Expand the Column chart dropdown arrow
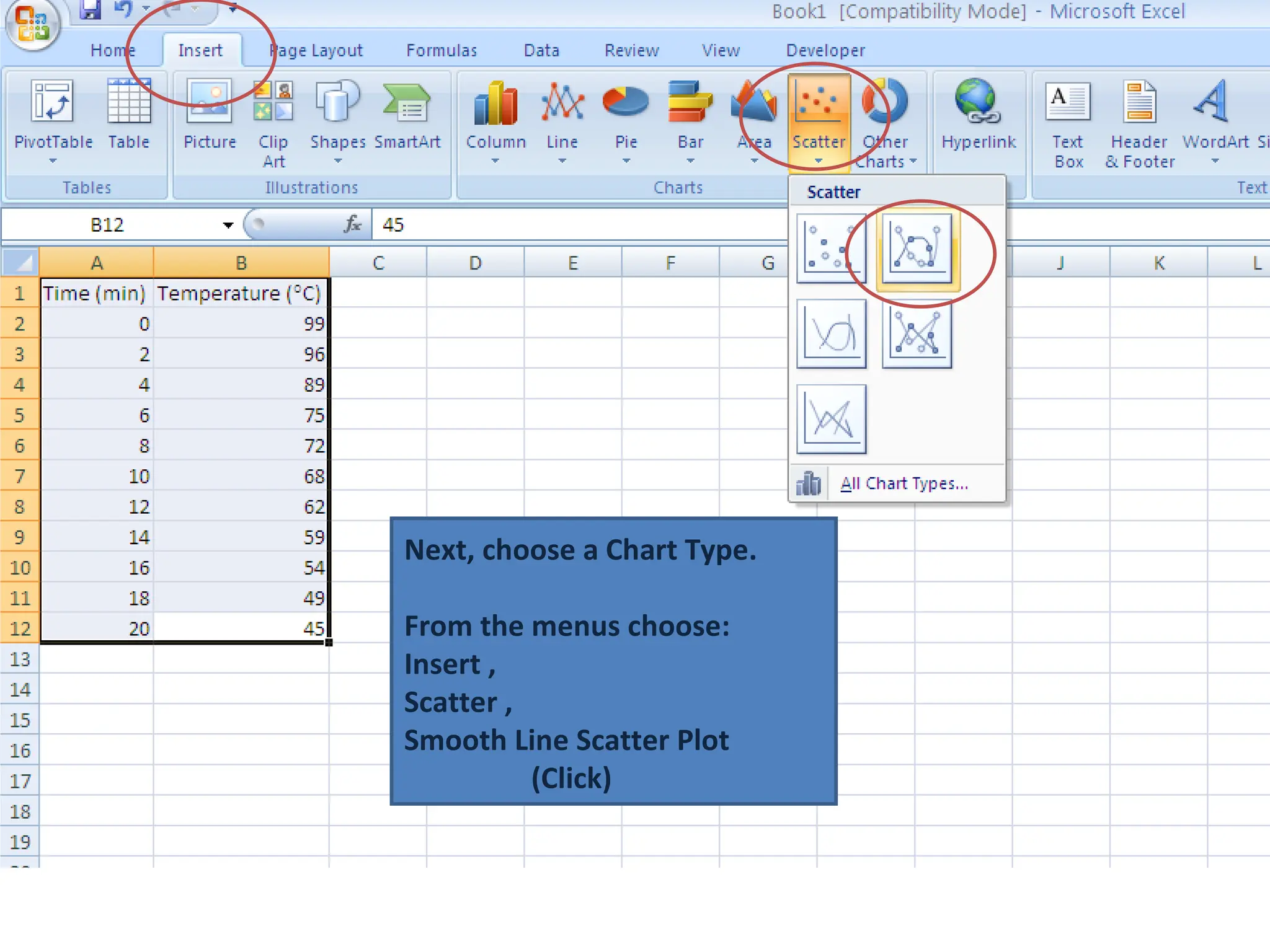This screenshot has width=1270, height=952. click(495, 161)
